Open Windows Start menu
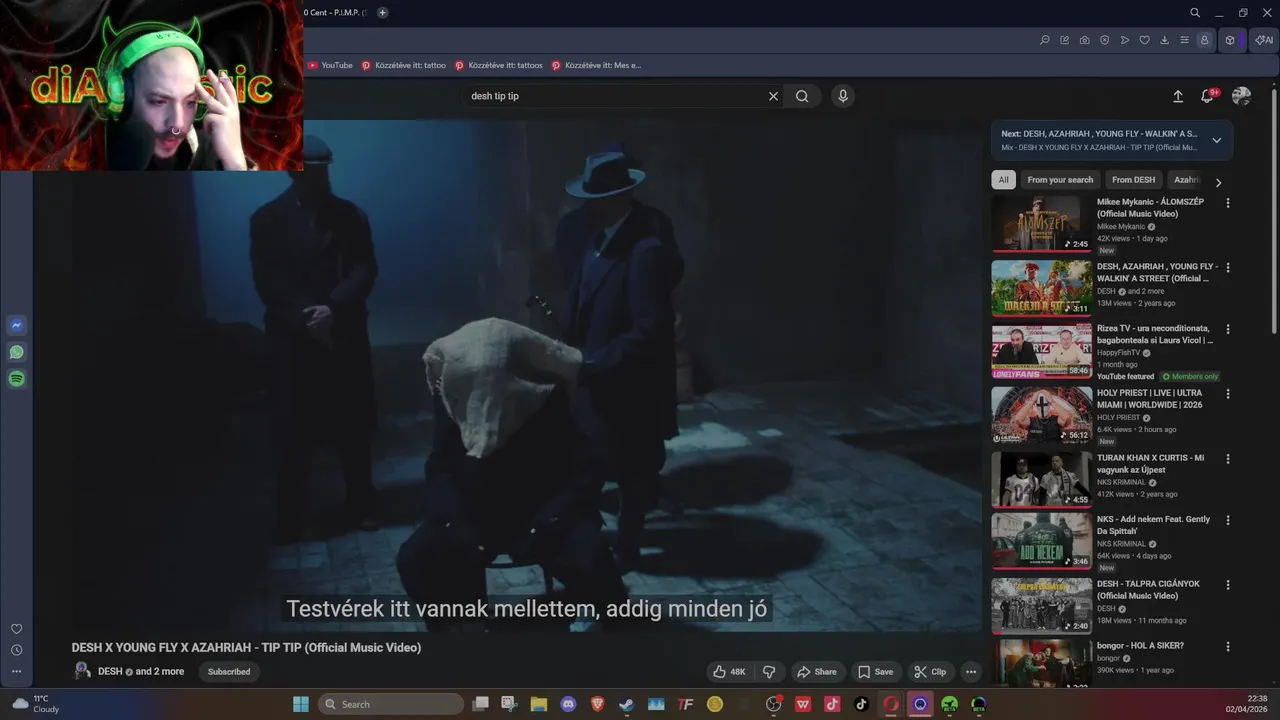 pyautogui.click(x=301, y=704)
